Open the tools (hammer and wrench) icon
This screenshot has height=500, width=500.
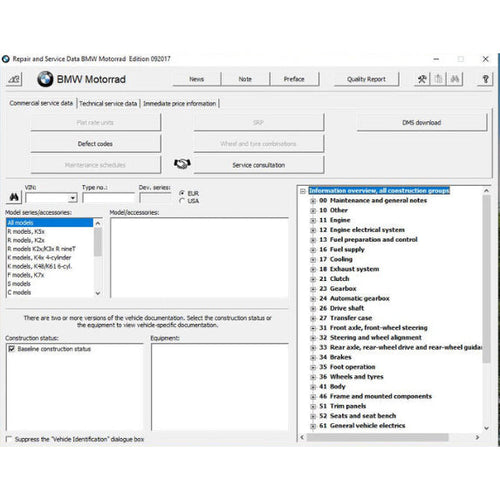pos(422,79)
